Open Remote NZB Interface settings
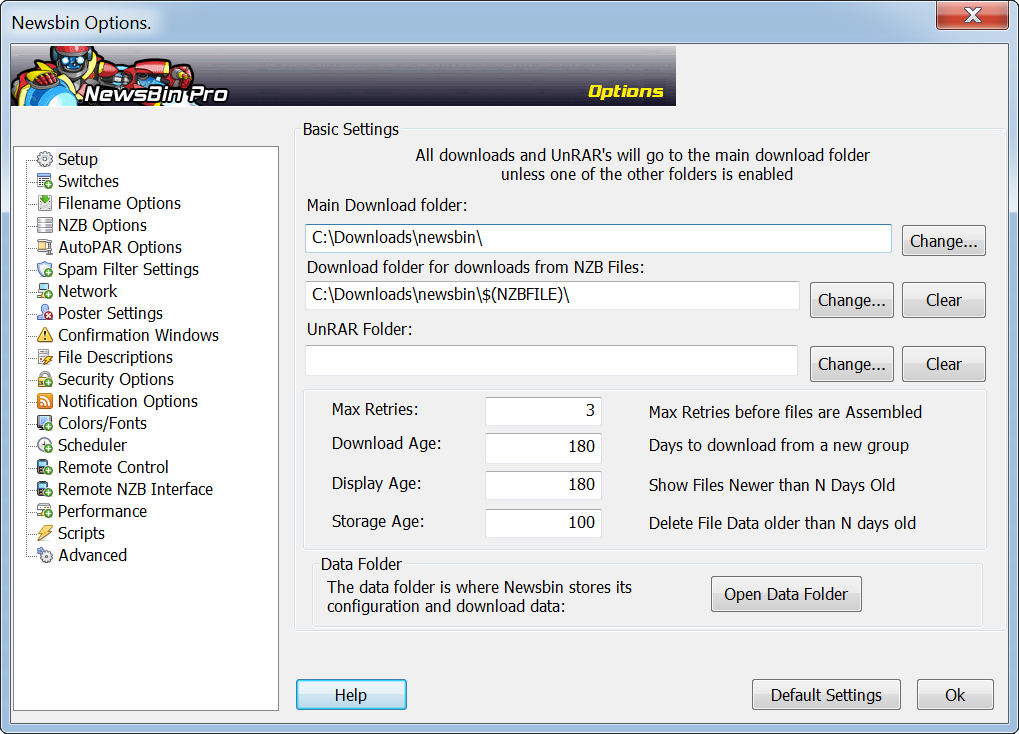This screenshot has width=1019, height=734. coord(135,490)
